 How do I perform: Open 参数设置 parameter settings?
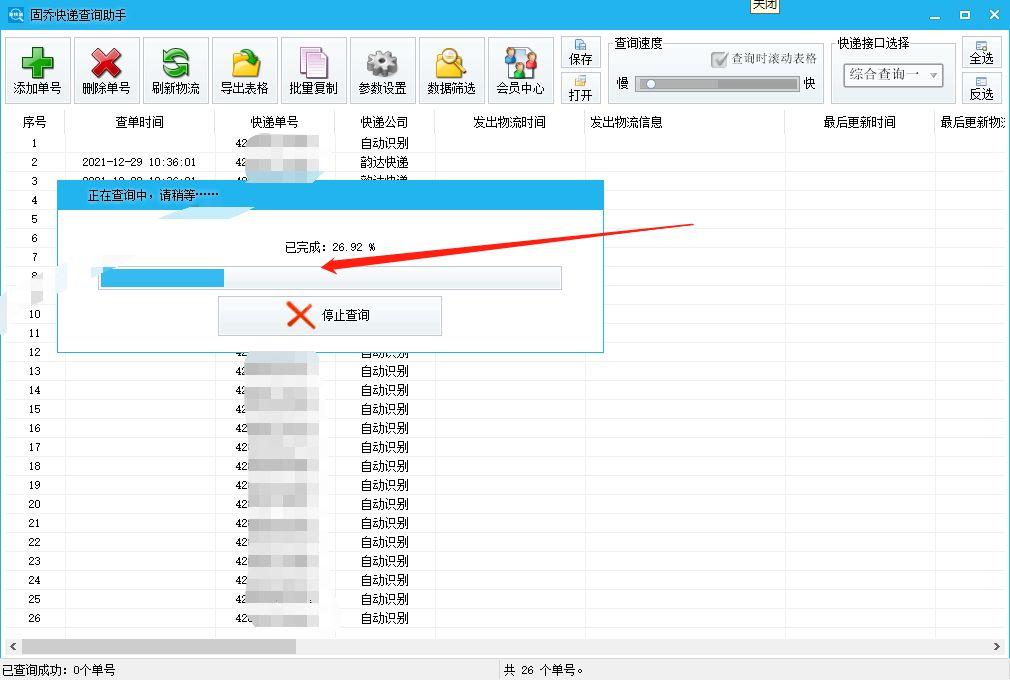coord(382,69)
